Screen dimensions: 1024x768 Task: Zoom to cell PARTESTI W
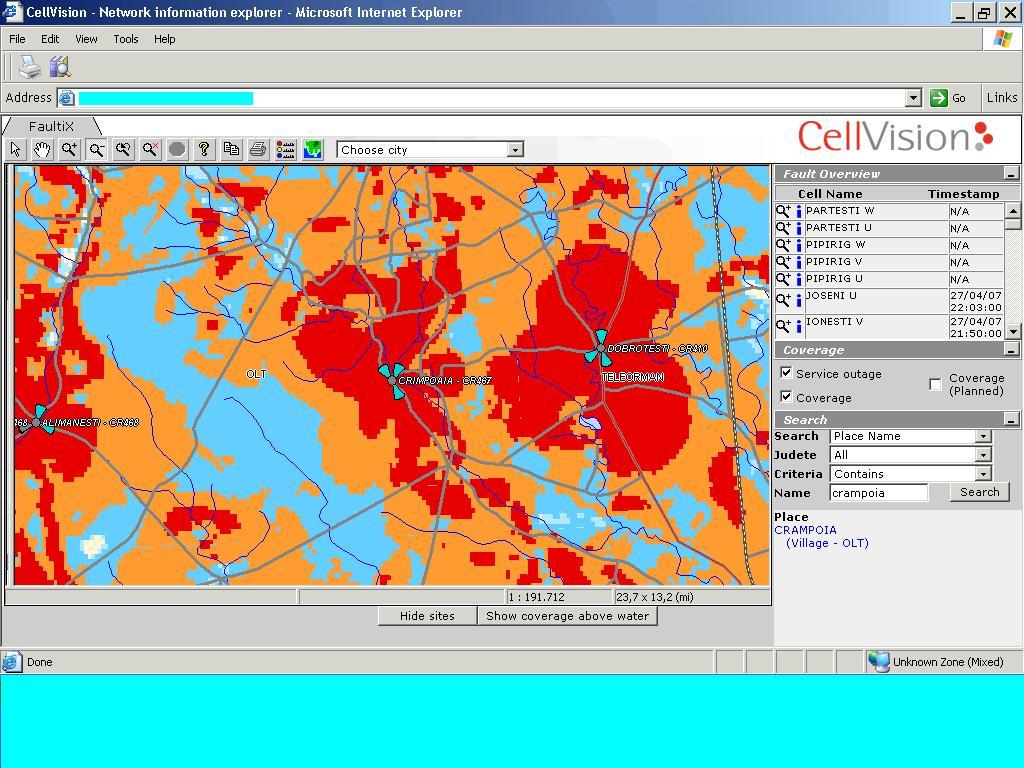tap(783, 211)
